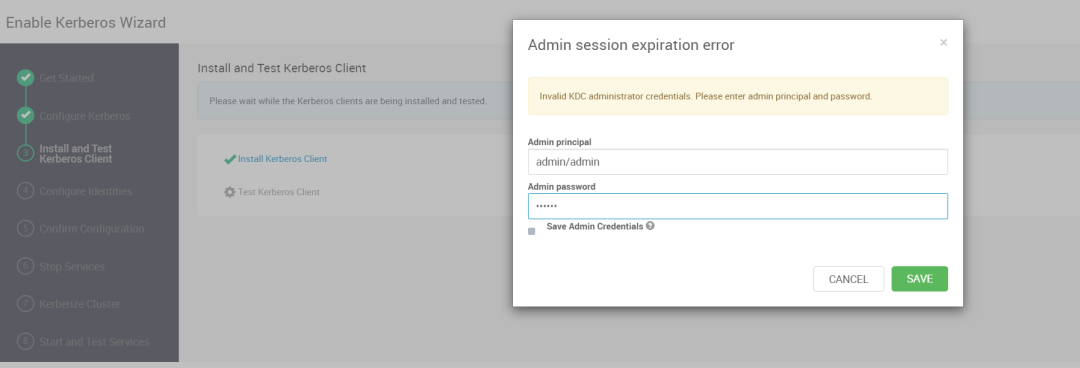Image resolution: width=1080 pixels, height=368 pixels.
Task: Click the gear icon beside Test Kerberos Client
Action: pyautogui.click(x=230, y=192)
